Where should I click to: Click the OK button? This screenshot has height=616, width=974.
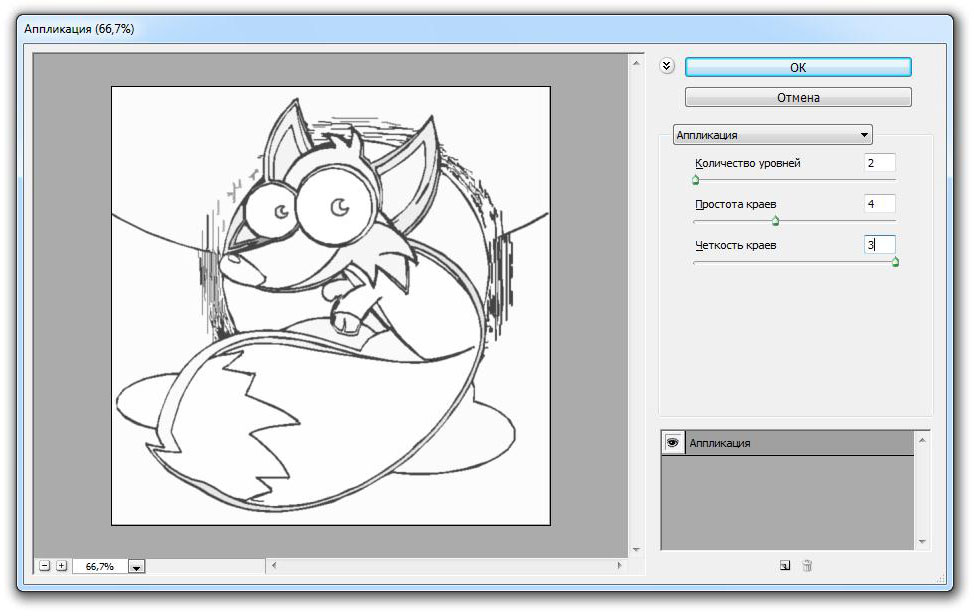pos(798,67)
